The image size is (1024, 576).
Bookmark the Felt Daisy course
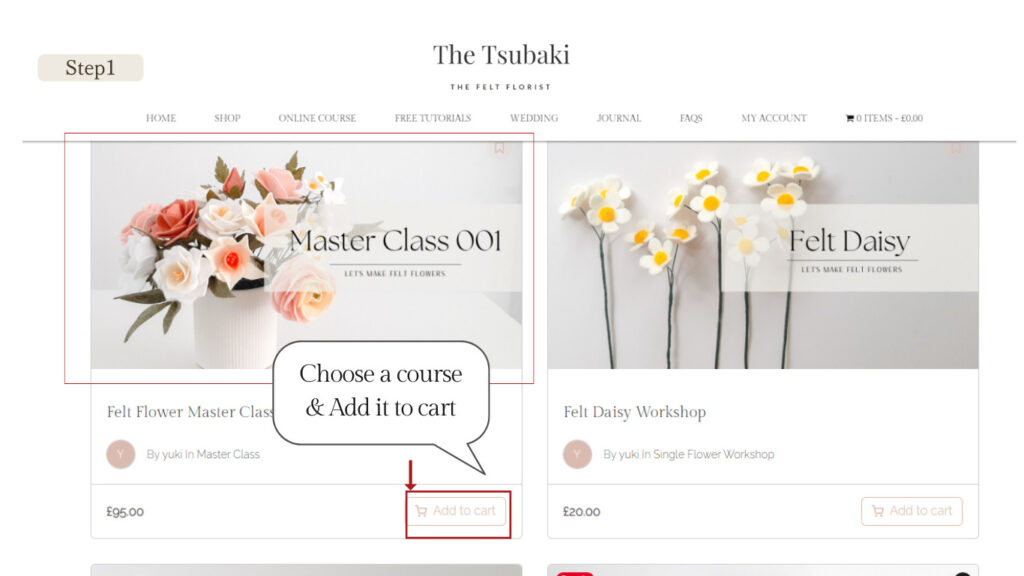coord(955,148)
